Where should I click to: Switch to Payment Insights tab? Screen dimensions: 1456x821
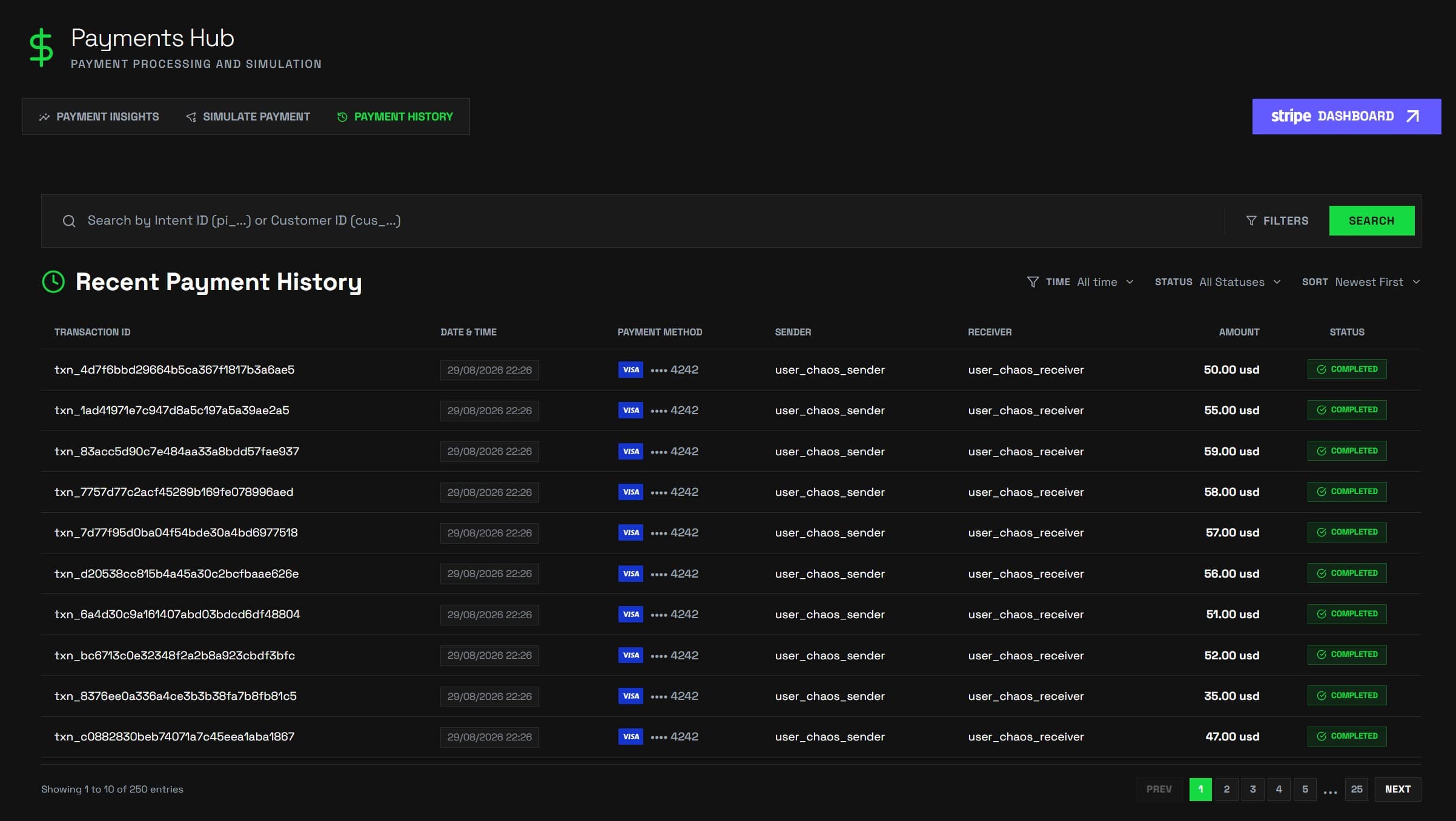tap(99, 117)
